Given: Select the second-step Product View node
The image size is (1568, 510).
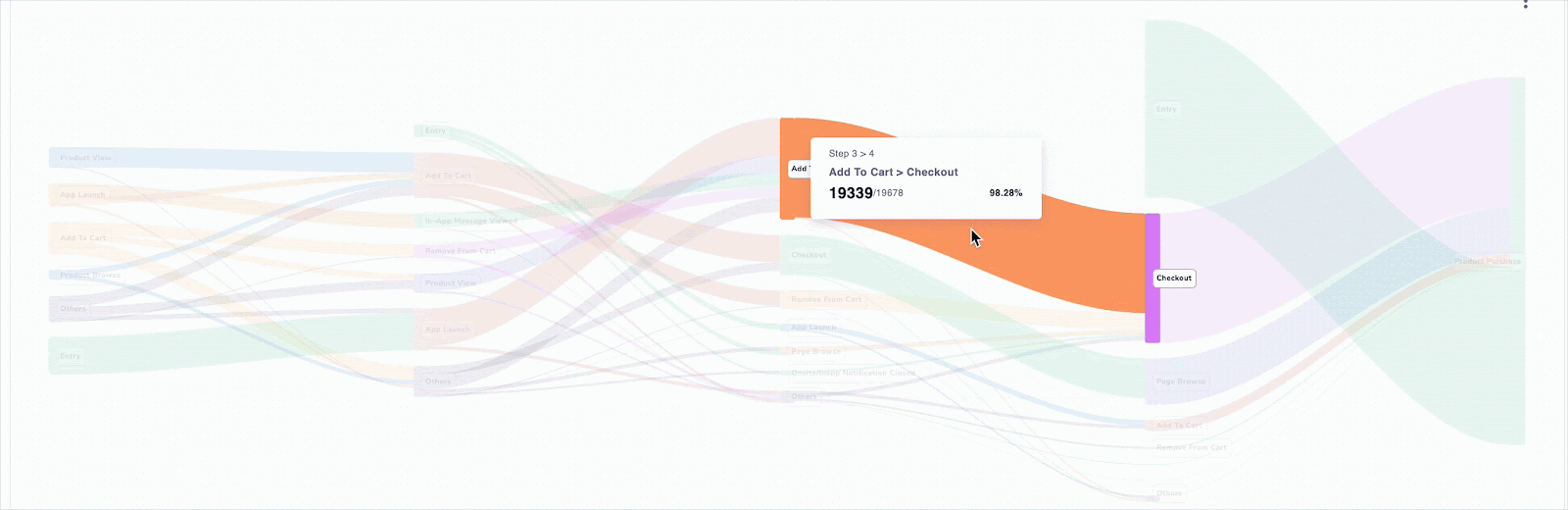Looking at the screenshot, I should click(x=451, y=283).
